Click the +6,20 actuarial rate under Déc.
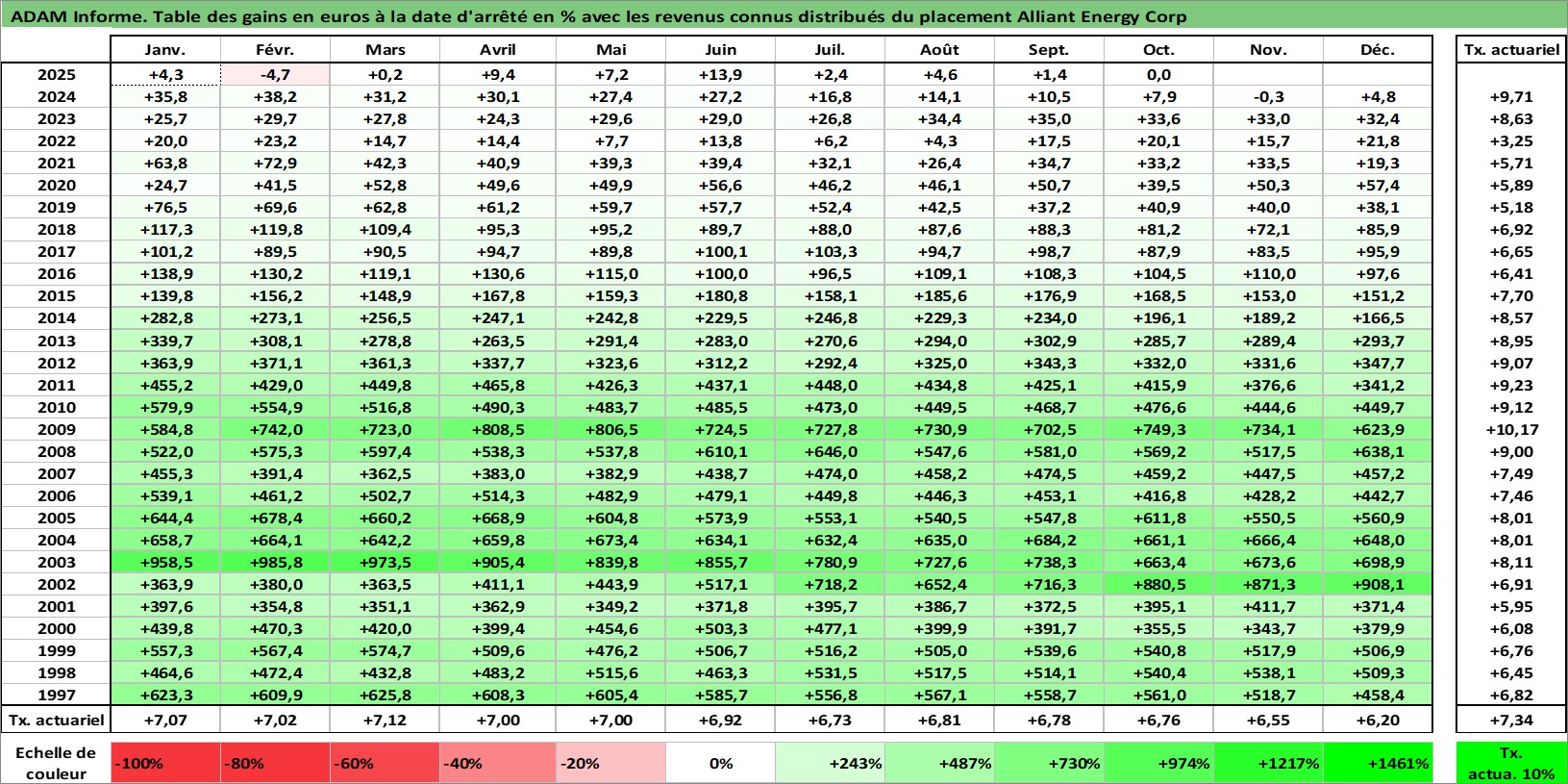This screenshot has height=784, width=1568. point(1378,720)
